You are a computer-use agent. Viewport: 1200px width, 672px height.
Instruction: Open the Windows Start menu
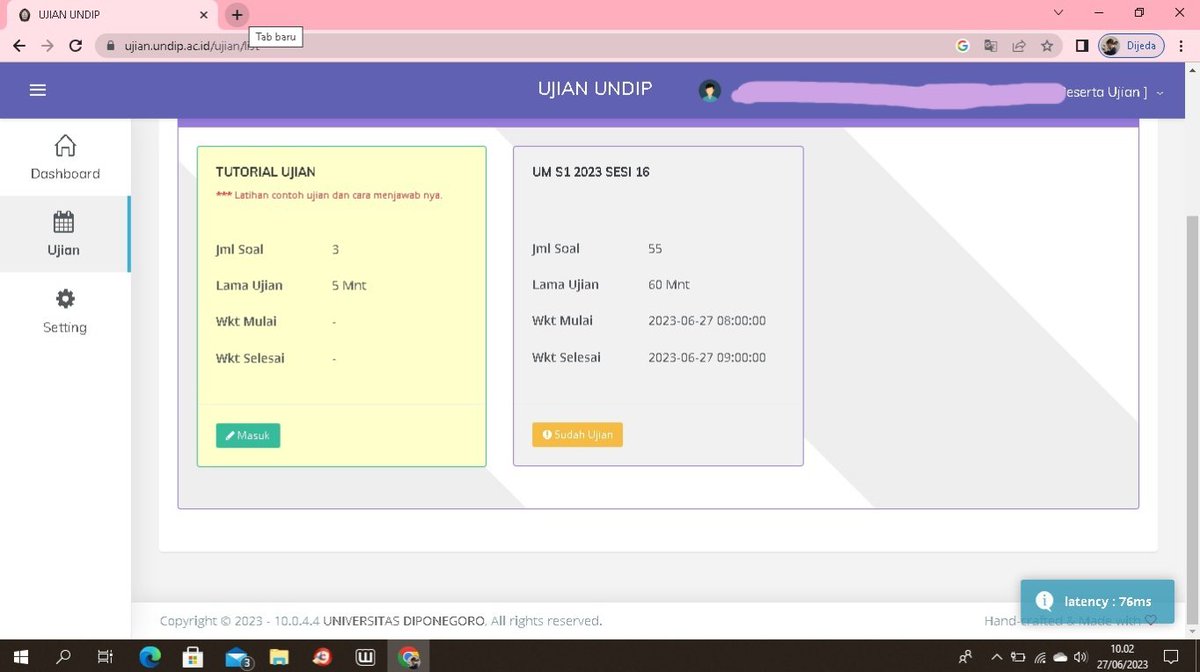click(22, 657)
